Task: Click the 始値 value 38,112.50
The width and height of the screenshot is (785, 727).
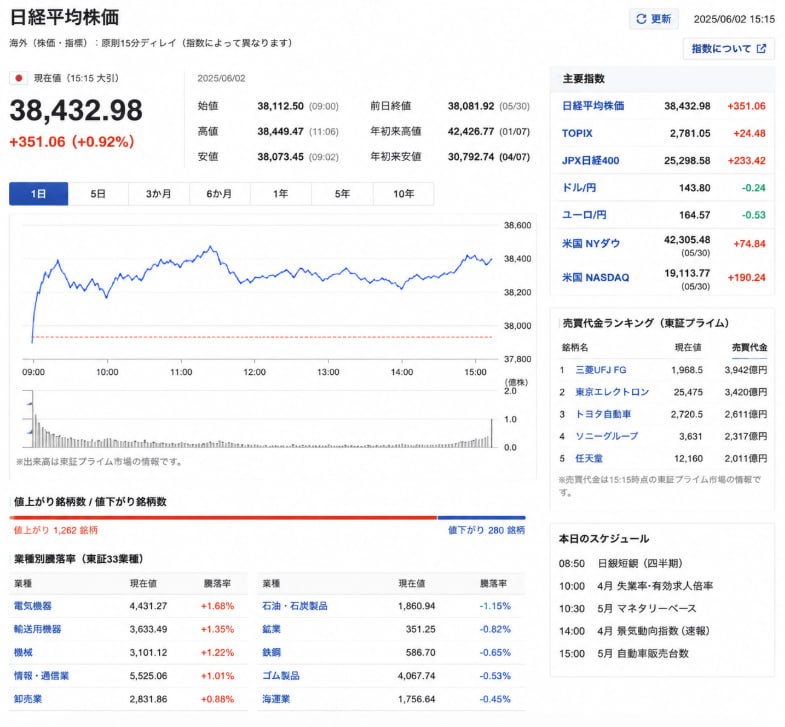Action: click(280, 106)
